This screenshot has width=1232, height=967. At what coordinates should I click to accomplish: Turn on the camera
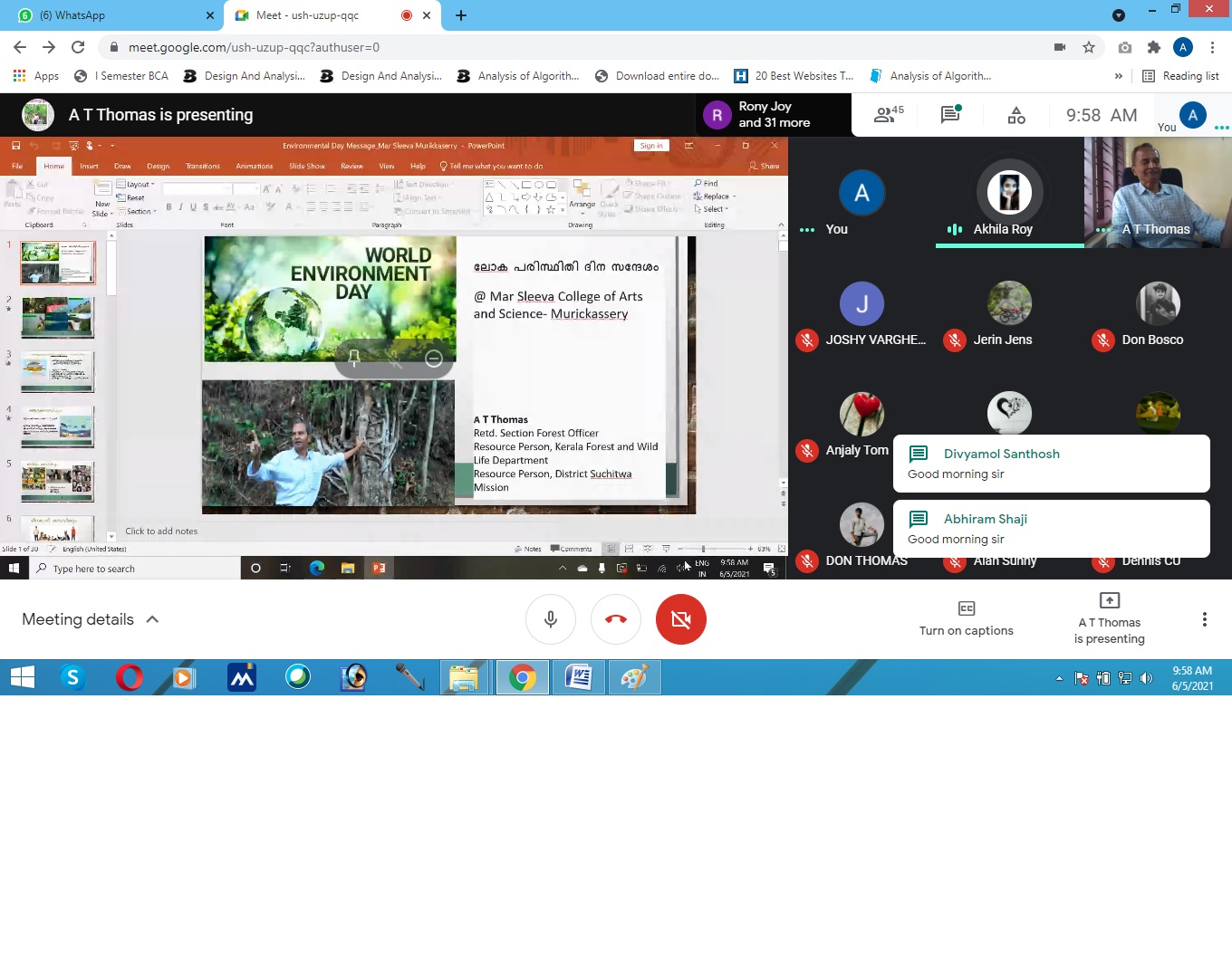pos(681,619)
